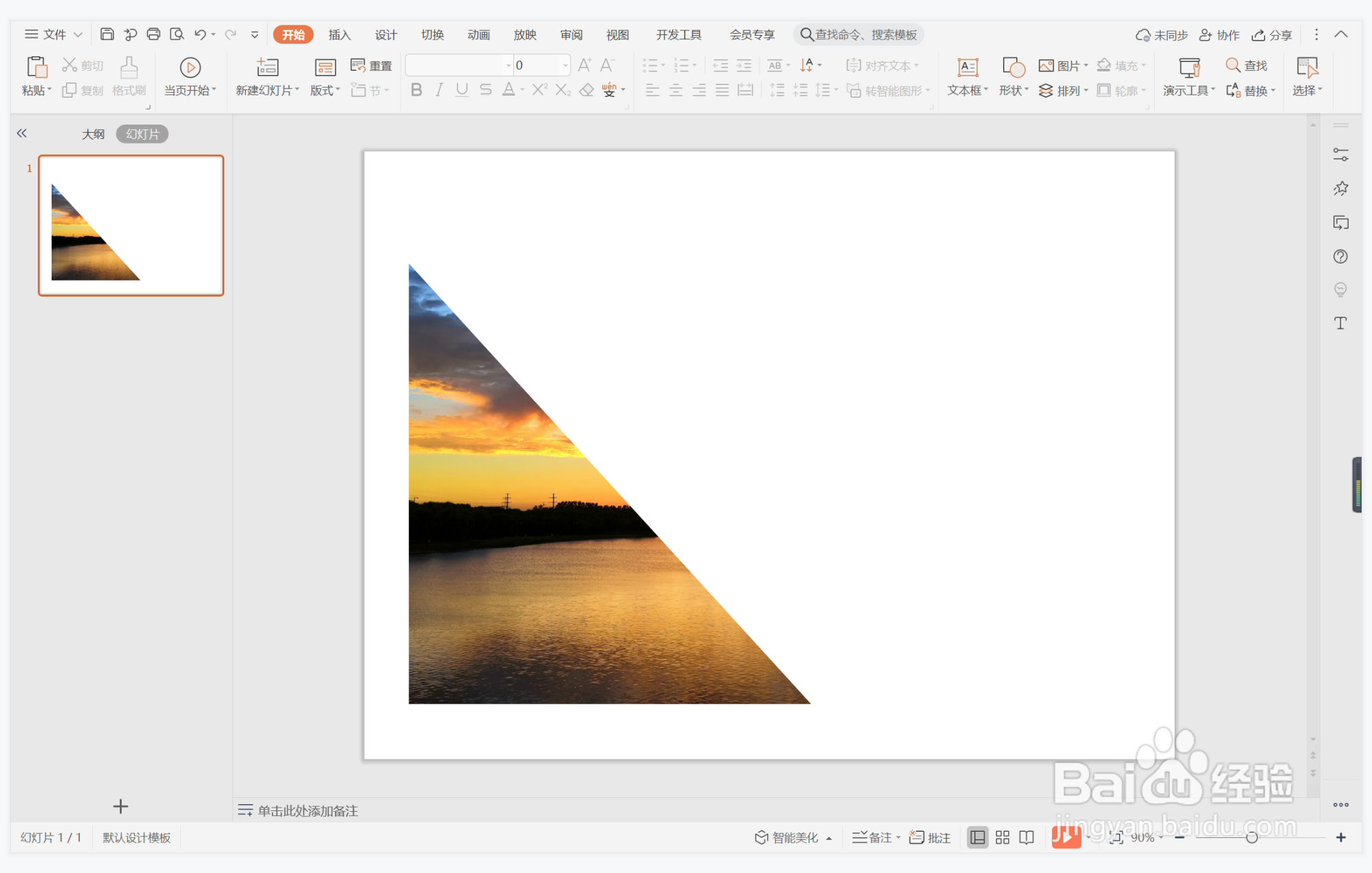Open the 插入 ribbon tab
The width and height of the screenshot is (1372, 873).
coord(339,34)
